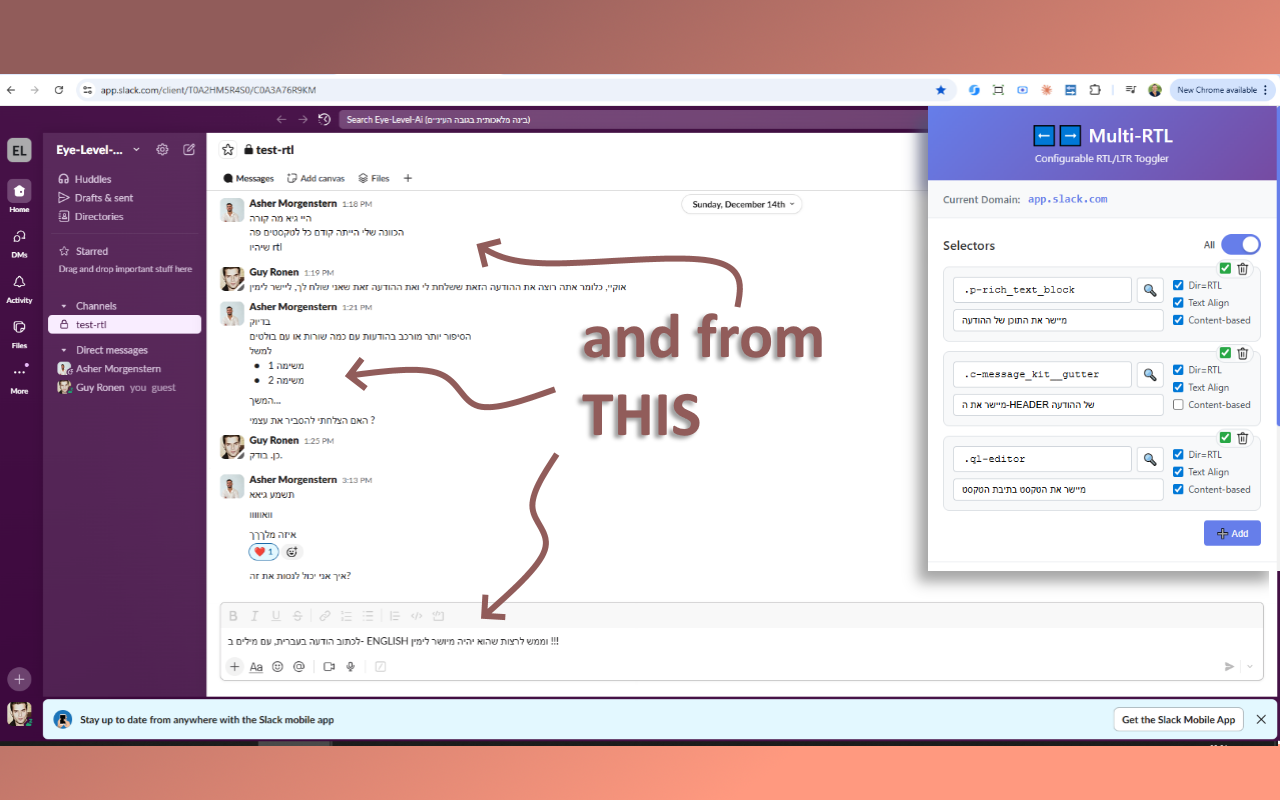
Task: Open emoji picker in composer
Action: (278, 667)
